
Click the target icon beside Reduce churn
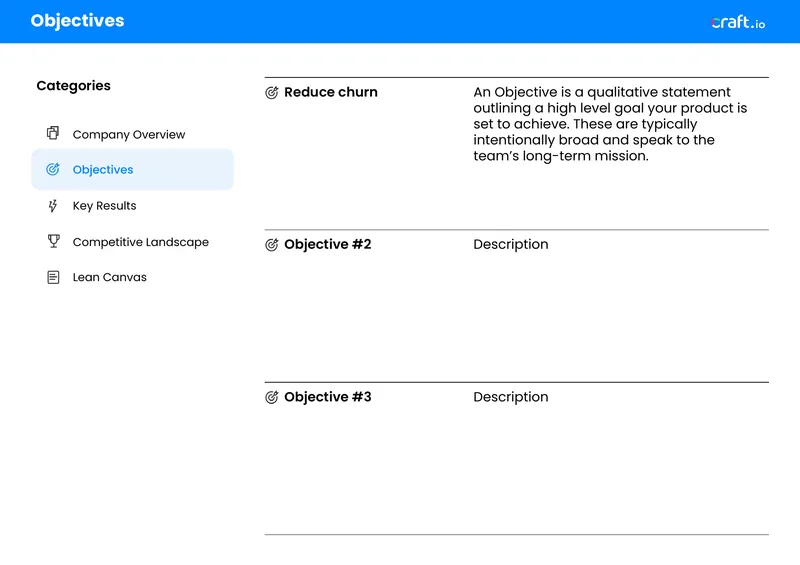272,92
